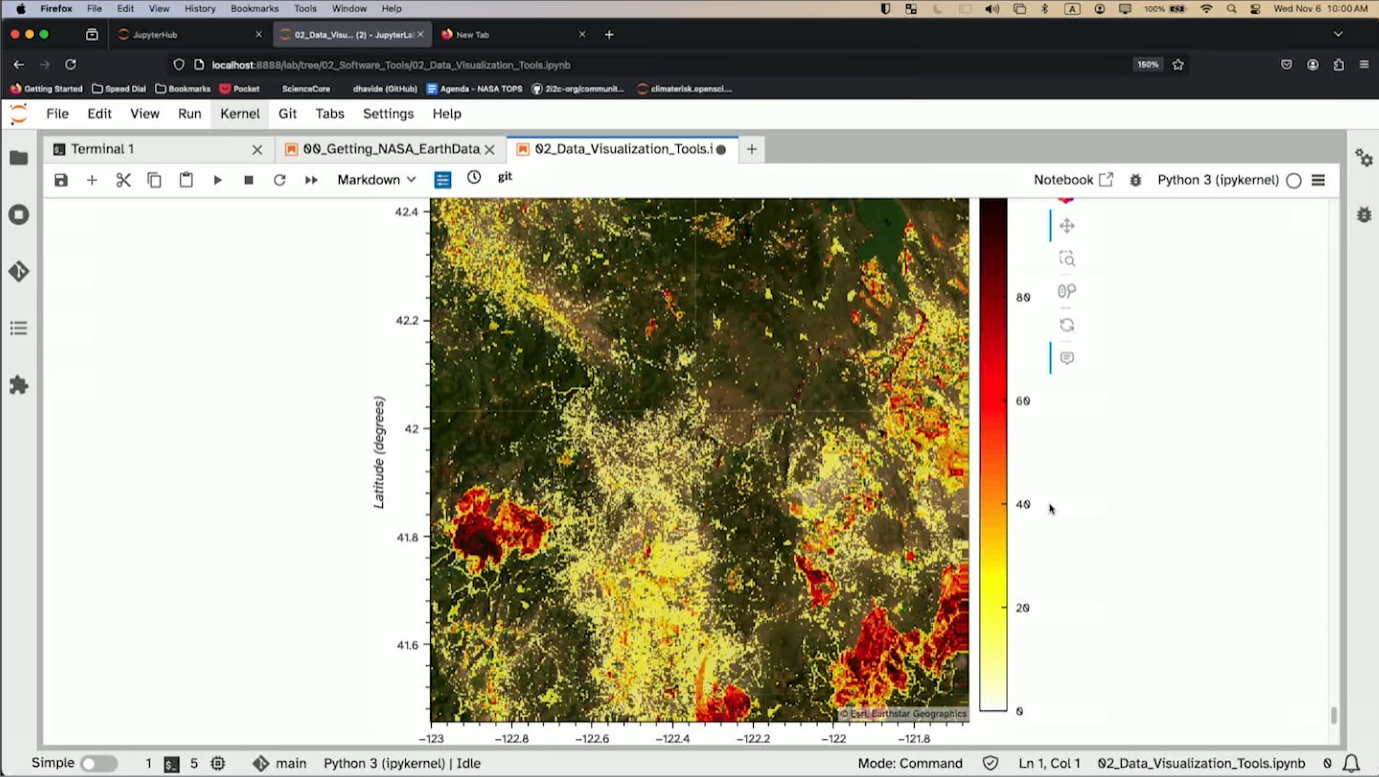This screenshot has width=1379, height=777.
Task: Open the Markdown cell type dropdown
Action: pyautogui.click(x=376, y=180)
